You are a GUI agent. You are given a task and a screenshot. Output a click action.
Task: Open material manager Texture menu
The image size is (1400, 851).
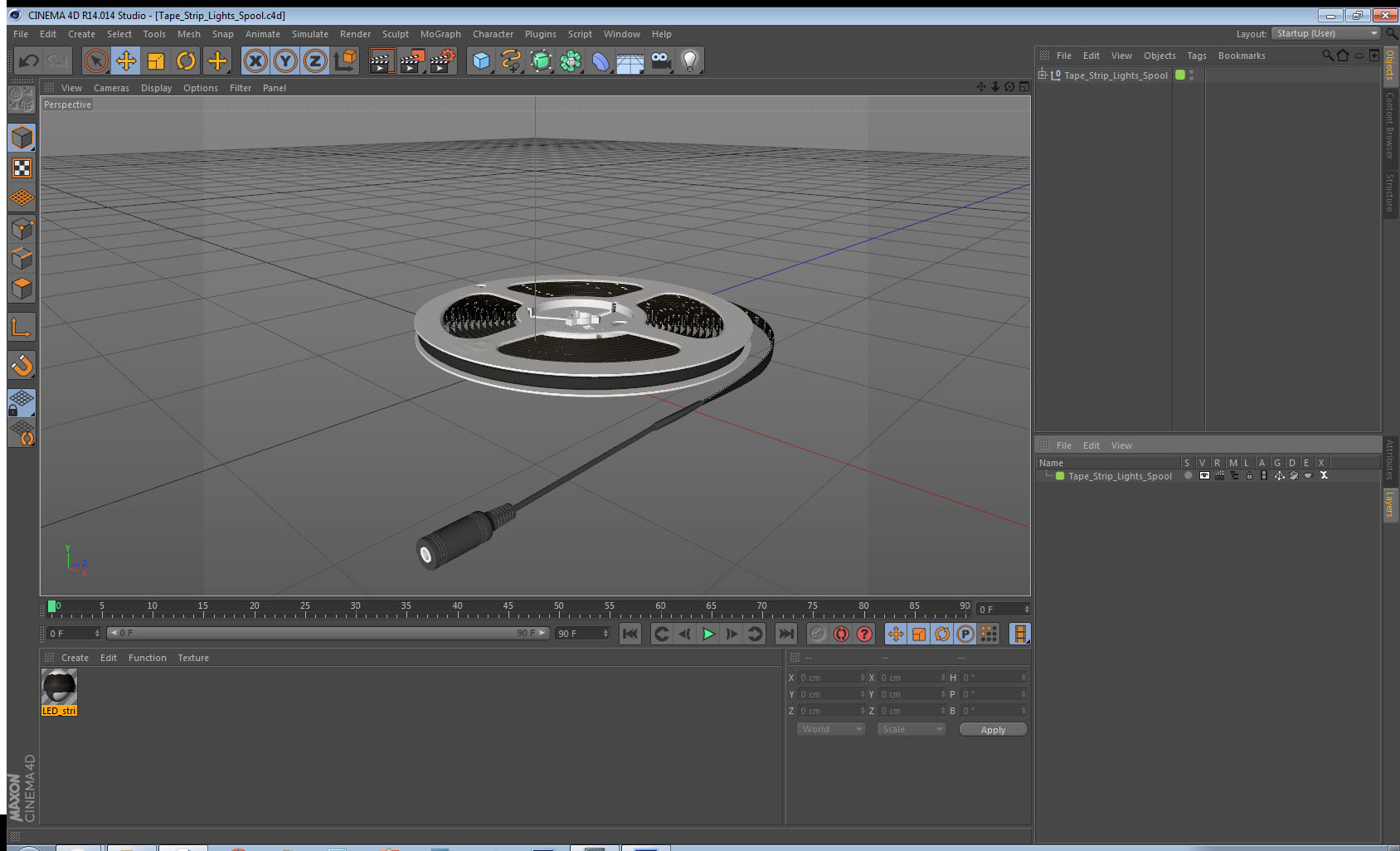tap(193, 658)
